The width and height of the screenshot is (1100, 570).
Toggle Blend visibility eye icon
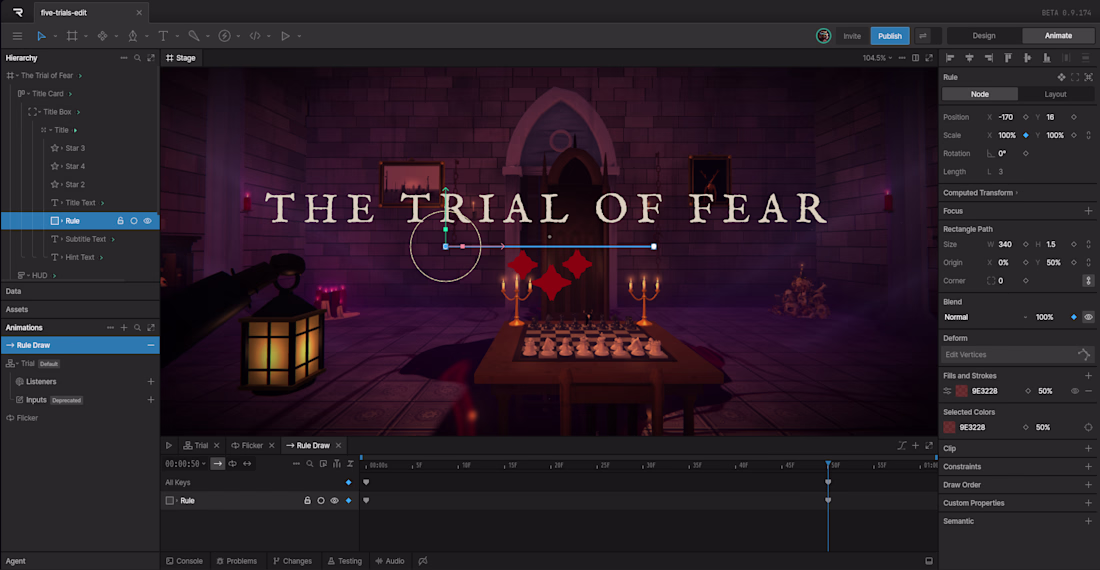click(x=1088, y=318)
